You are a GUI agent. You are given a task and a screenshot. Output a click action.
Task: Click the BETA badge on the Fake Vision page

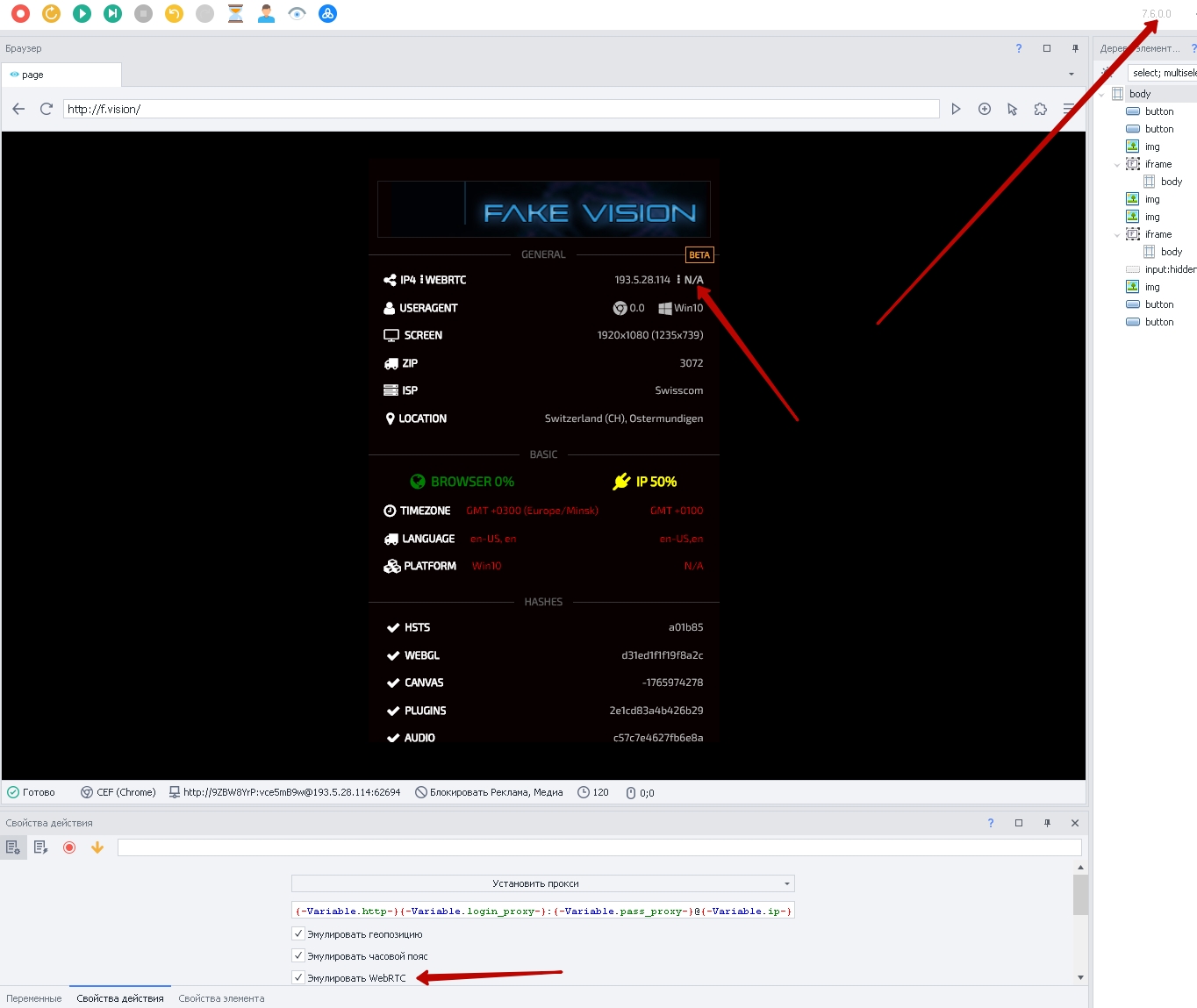click(699, 254)
